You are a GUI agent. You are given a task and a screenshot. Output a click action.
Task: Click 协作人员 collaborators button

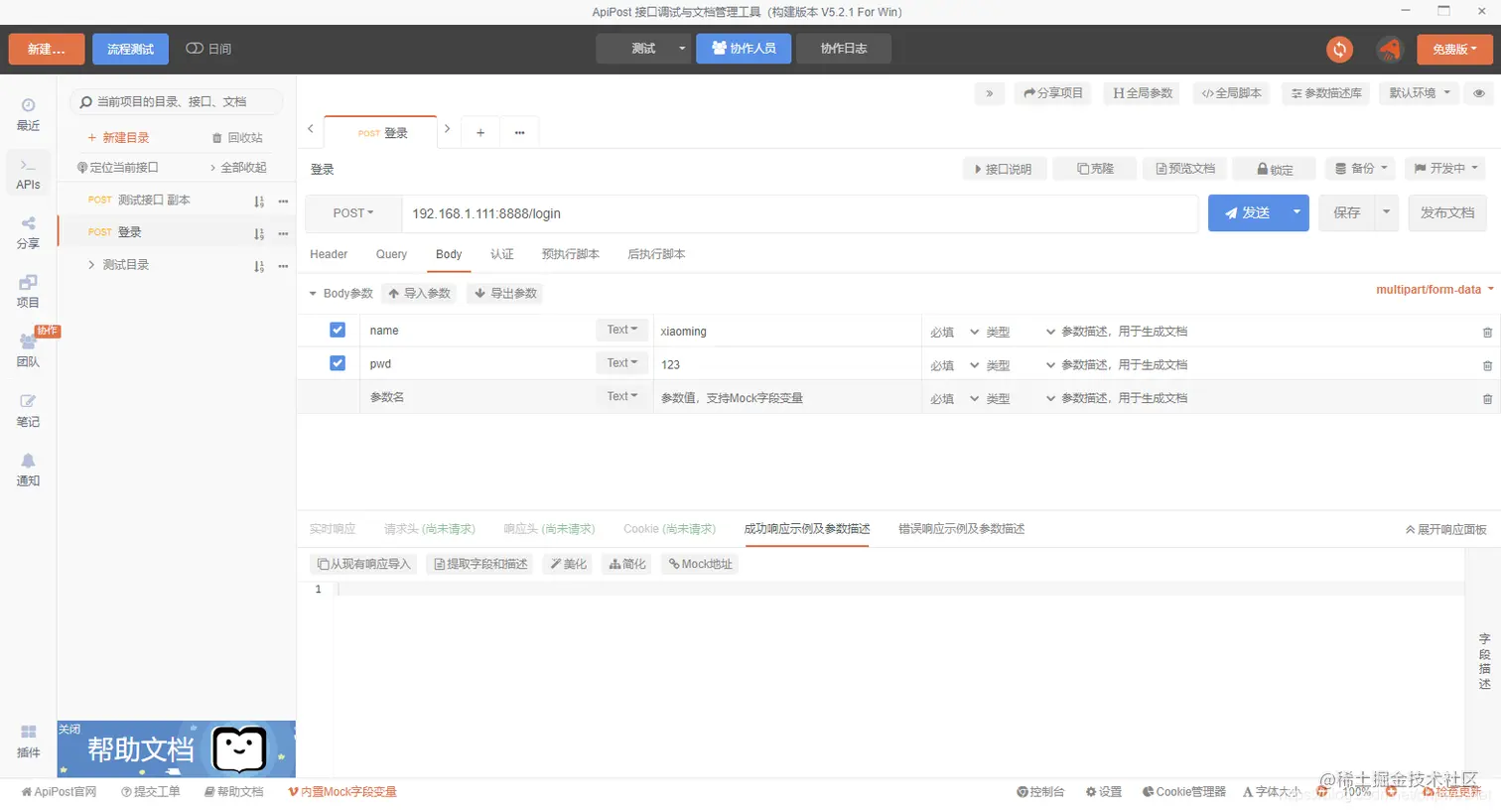click(x=744, y=49)
